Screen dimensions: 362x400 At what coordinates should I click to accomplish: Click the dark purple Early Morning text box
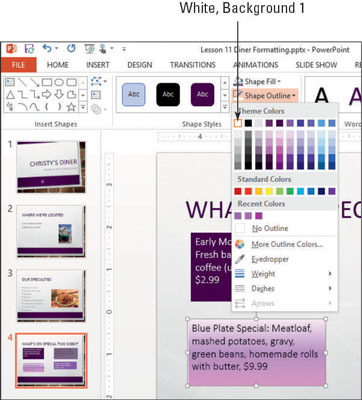point(211,267)
